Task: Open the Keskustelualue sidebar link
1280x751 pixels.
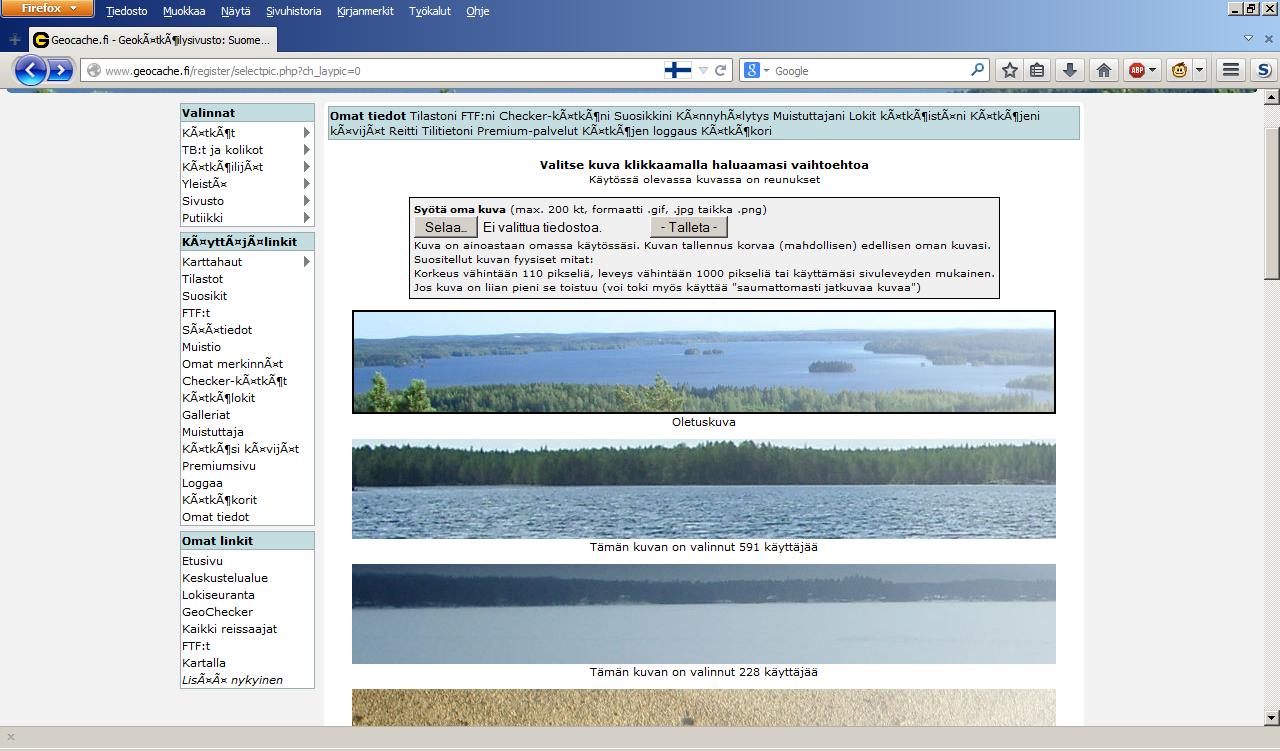Action: pos(225,578)
